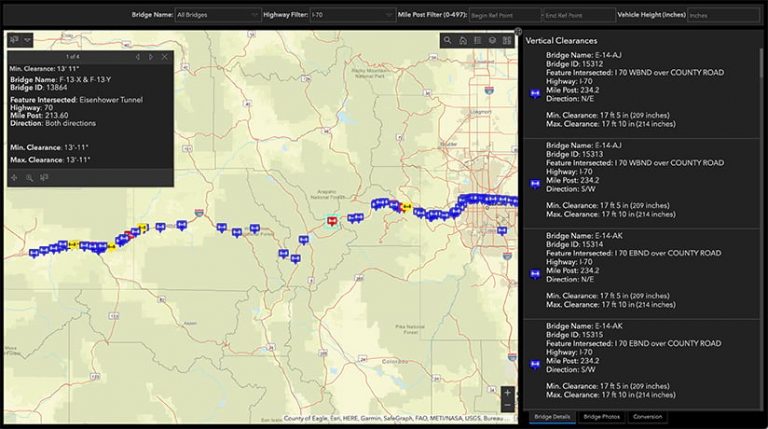Click 'Direction: Both directions' in popup
The height and width of the screenshot is (429, 768).
(x=53, y=123)
